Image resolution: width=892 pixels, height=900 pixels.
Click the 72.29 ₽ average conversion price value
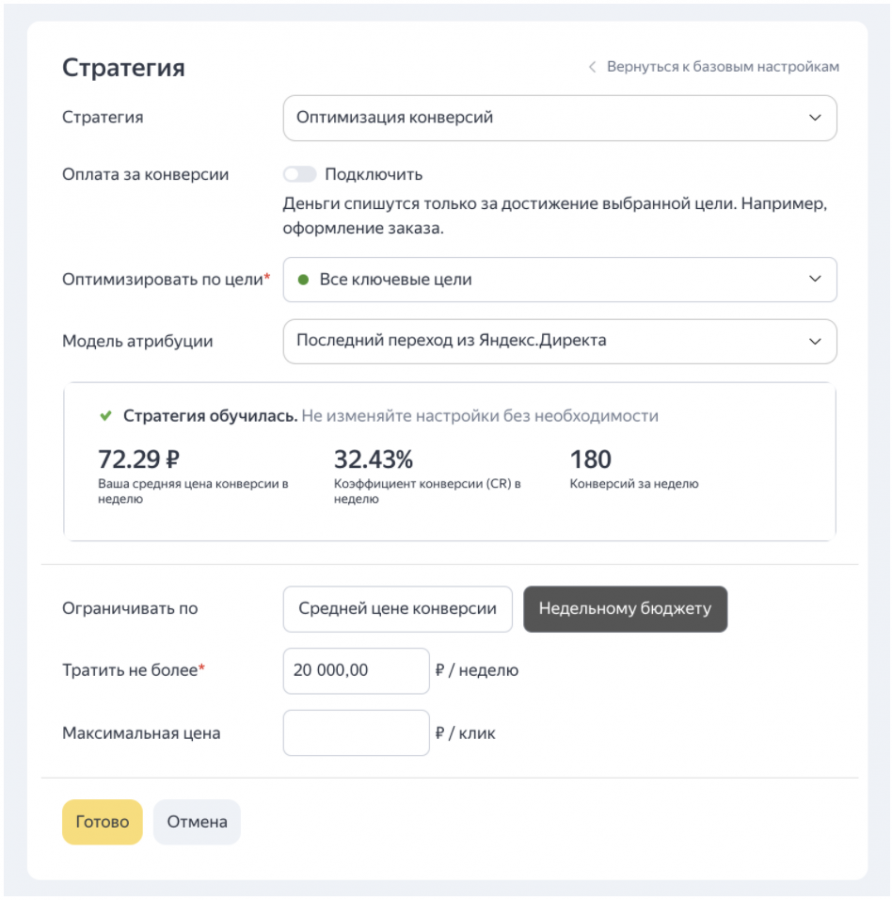coord(138,459)
